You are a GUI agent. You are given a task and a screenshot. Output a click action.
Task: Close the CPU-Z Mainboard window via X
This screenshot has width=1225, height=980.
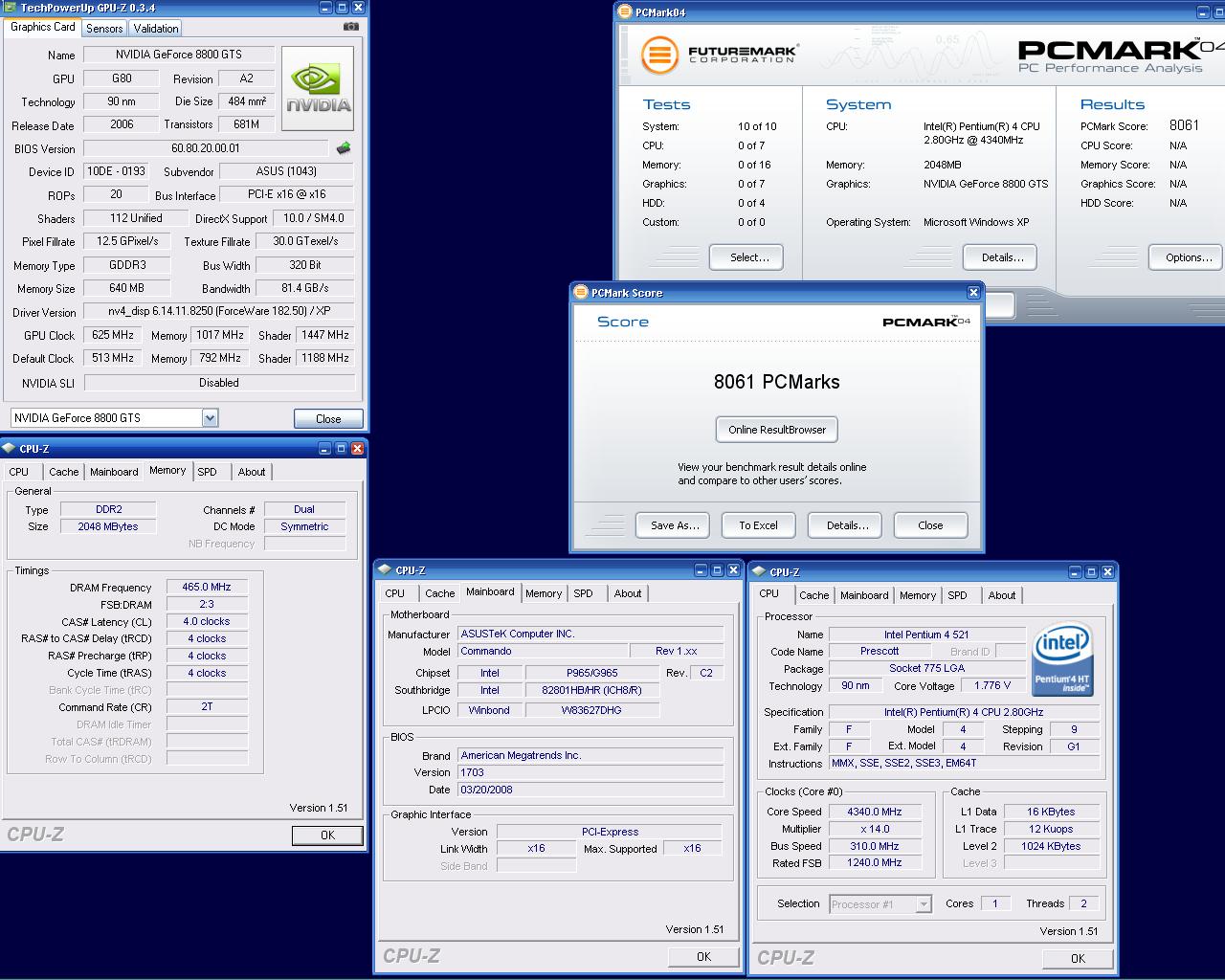(x=733, y=570)
